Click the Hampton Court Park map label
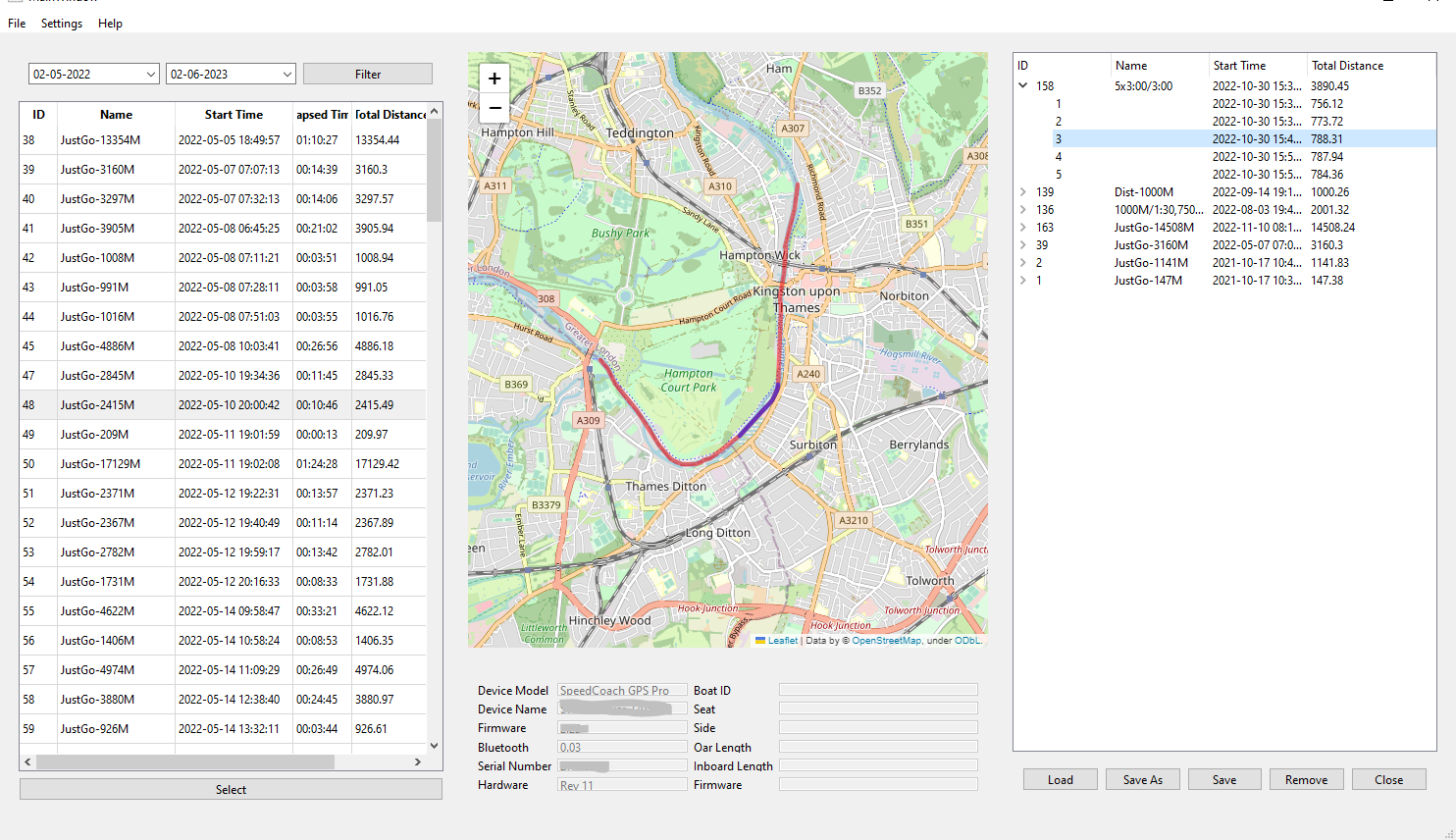This screenshot has width=1456, height=840. [x=689, y=380]
